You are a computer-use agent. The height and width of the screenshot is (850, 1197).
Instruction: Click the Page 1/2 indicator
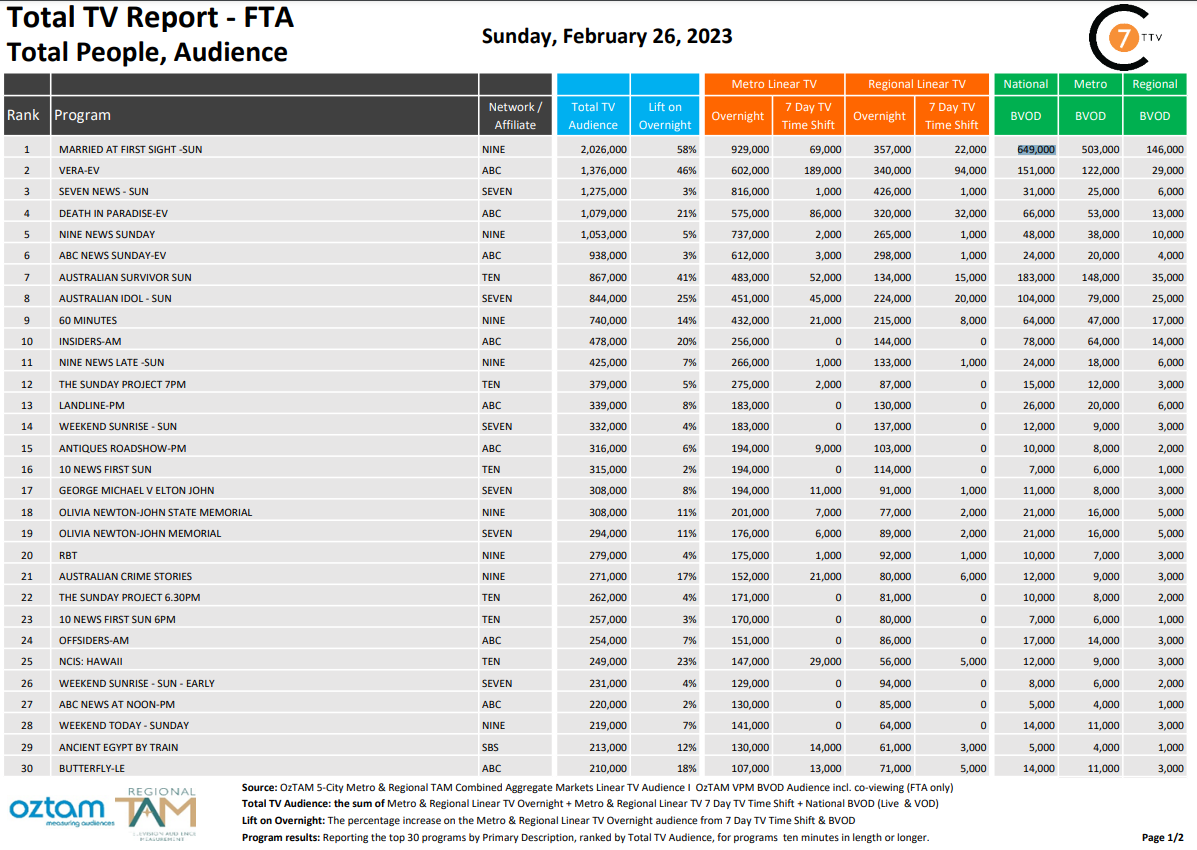point(1162,838)
